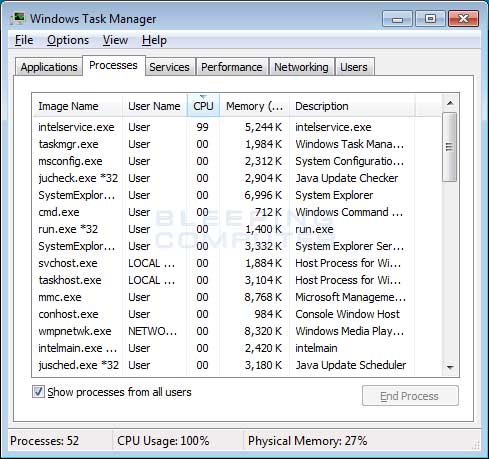Click the Physical Memory: 27% status entry
The image size is (489, 459).
[307, 441]
